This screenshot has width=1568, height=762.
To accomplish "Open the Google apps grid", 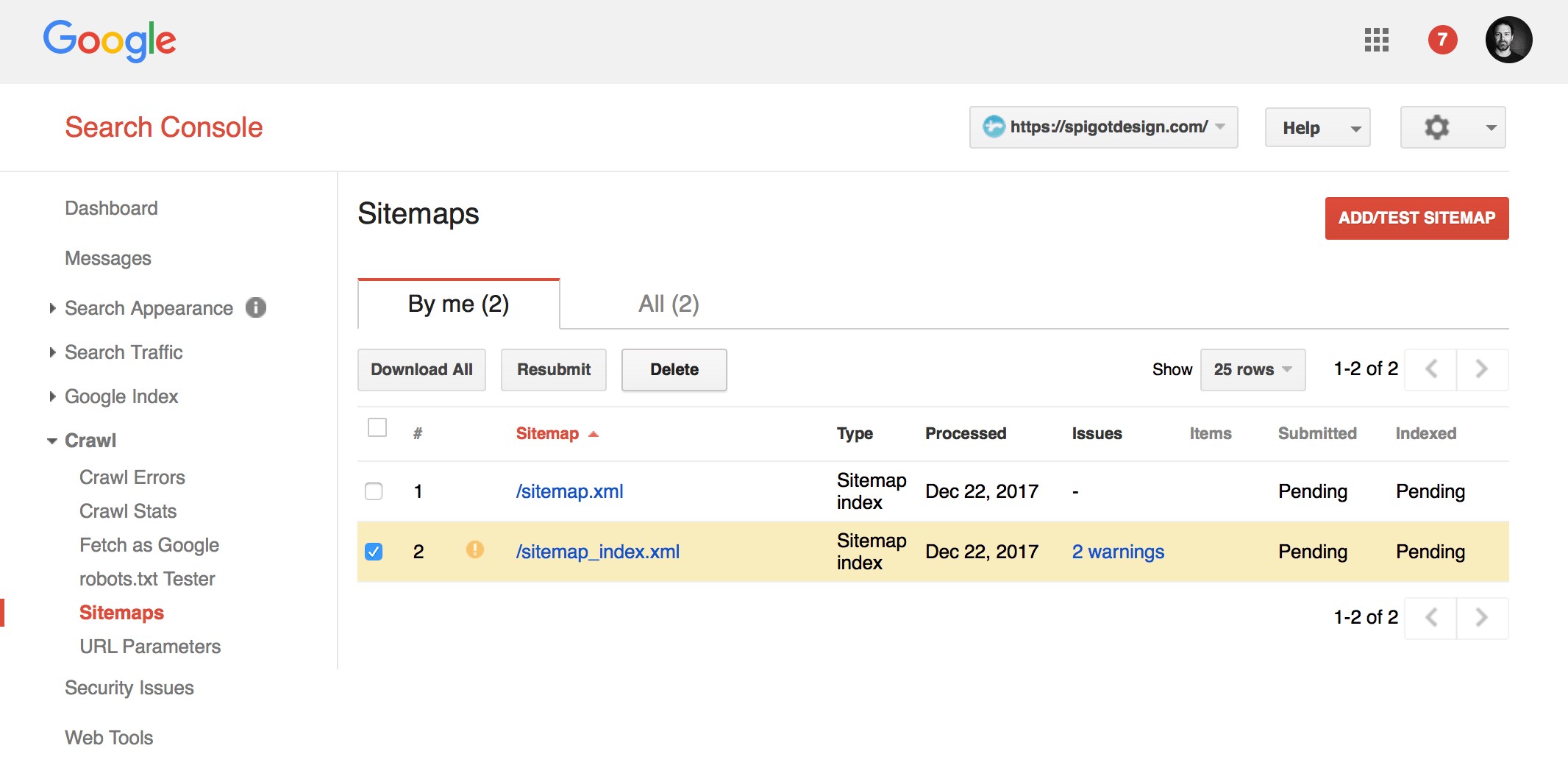I will [1376, 40].
